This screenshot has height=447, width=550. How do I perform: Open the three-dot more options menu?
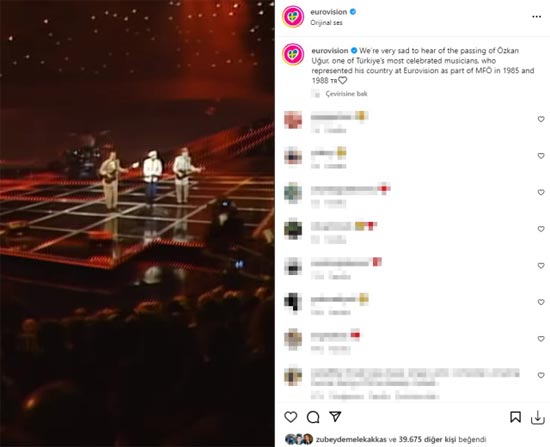536,17
